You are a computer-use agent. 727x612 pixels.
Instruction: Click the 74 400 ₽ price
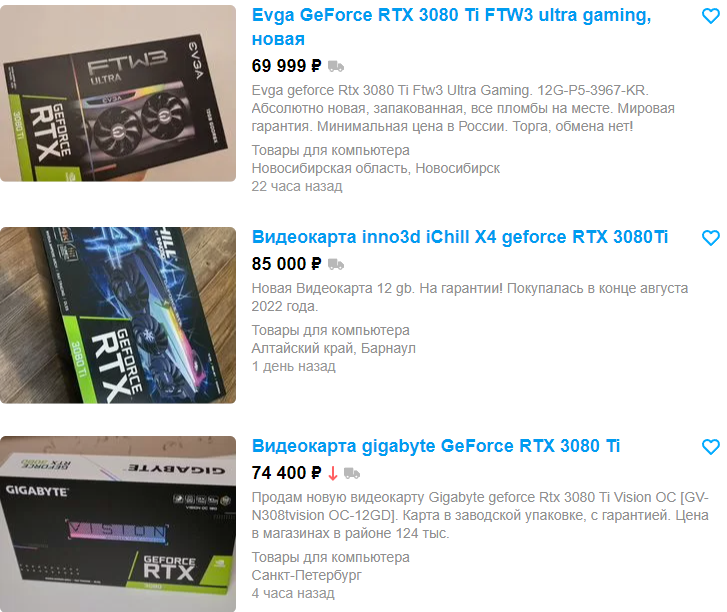click(x=286, y=473)
